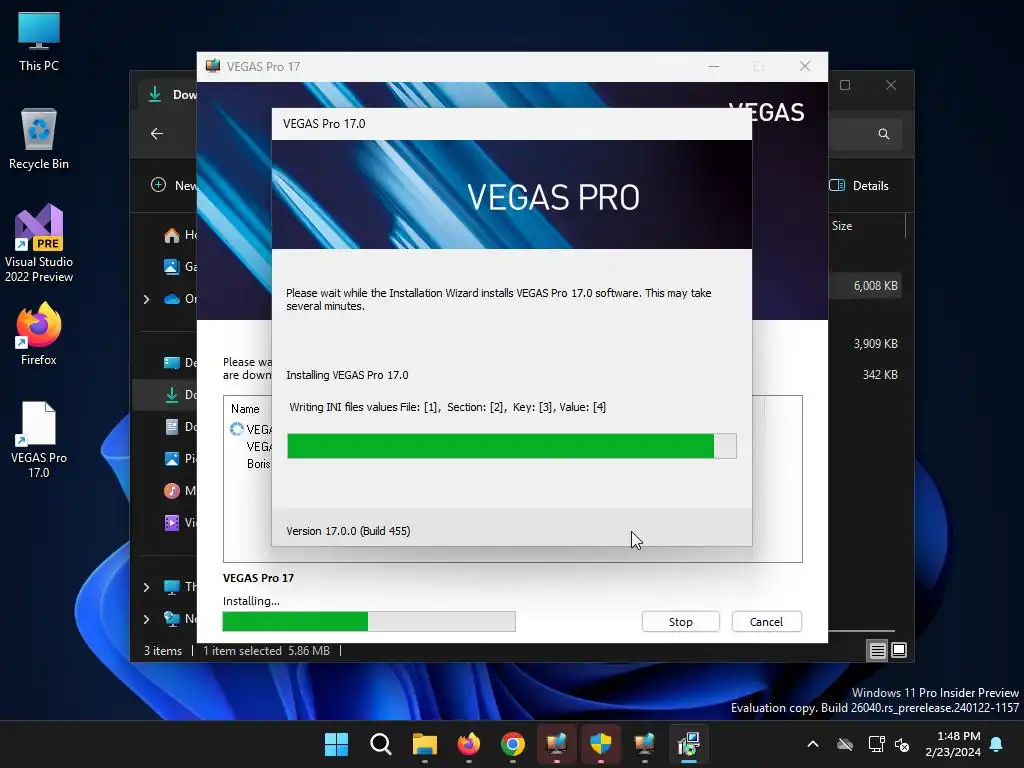This screenshot has height=768, width=1024.
Task: Click the New button in File Explorer
Action: coord(173,185)
